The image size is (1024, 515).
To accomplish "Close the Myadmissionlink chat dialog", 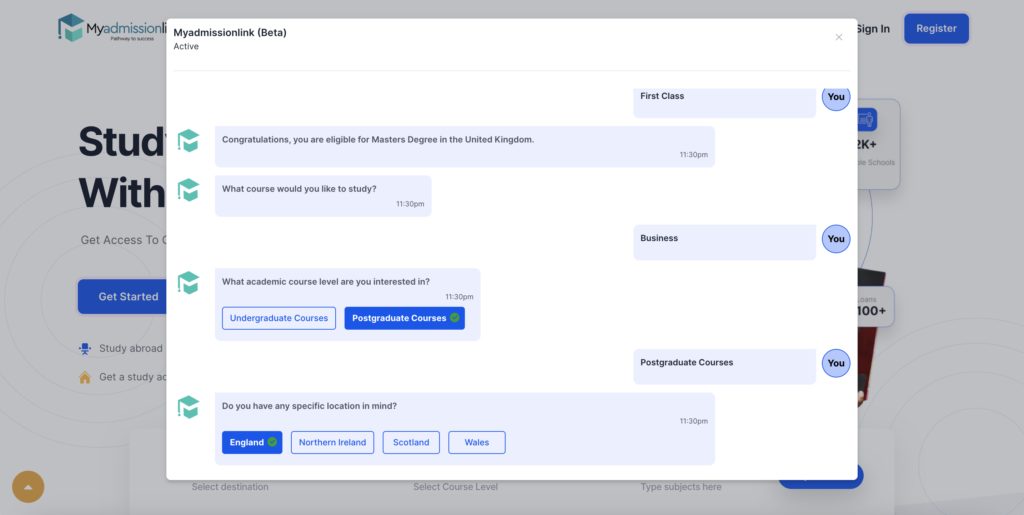I will [838, 37].
